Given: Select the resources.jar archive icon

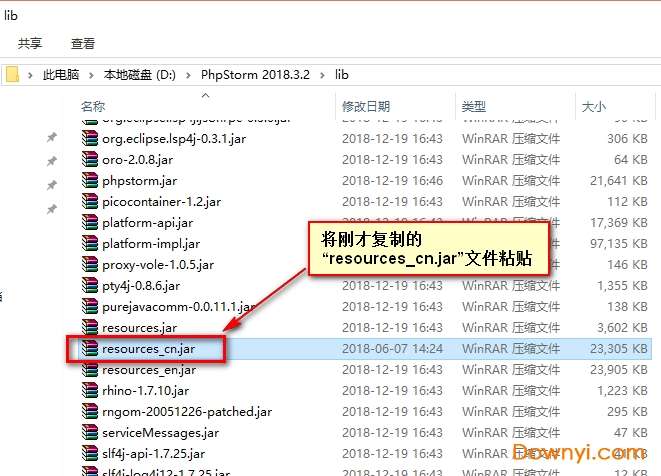Looking at the screenshot, I should pos(90,328).
